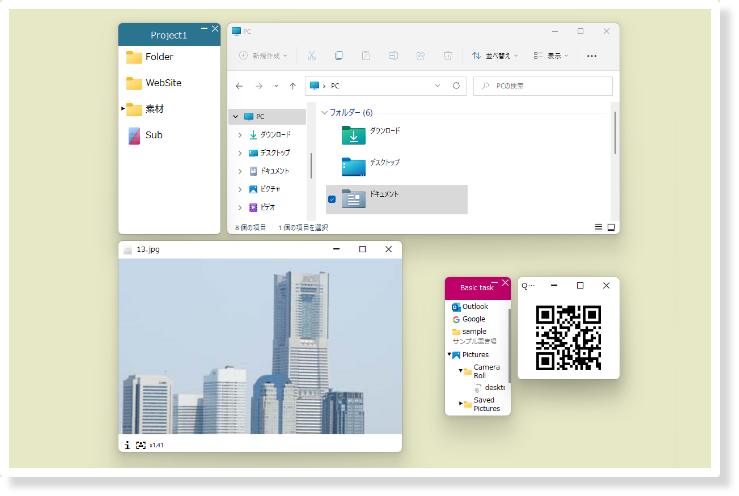Click the Refresh icon beside the address bar

[457, 86]
